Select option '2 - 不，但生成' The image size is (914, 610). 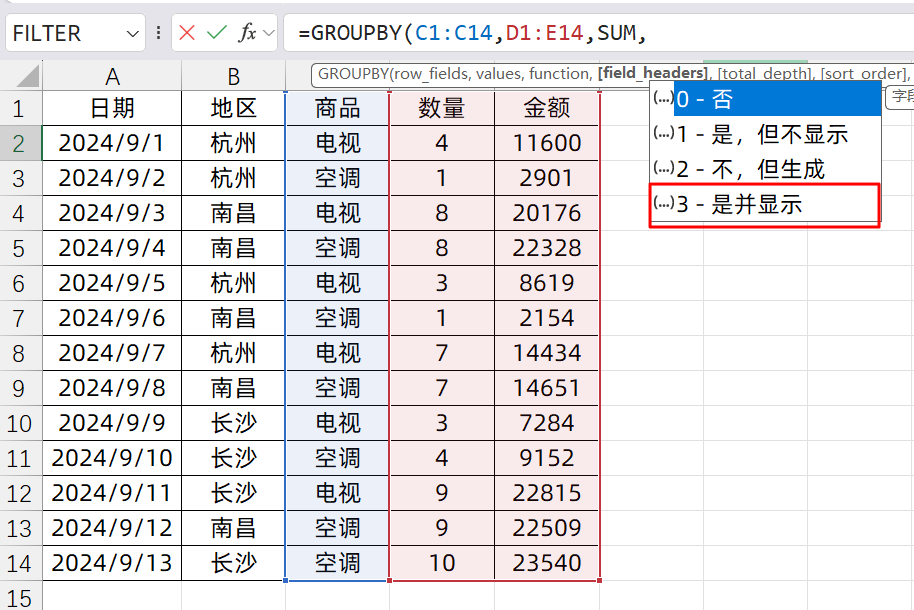tap(765, 169)
